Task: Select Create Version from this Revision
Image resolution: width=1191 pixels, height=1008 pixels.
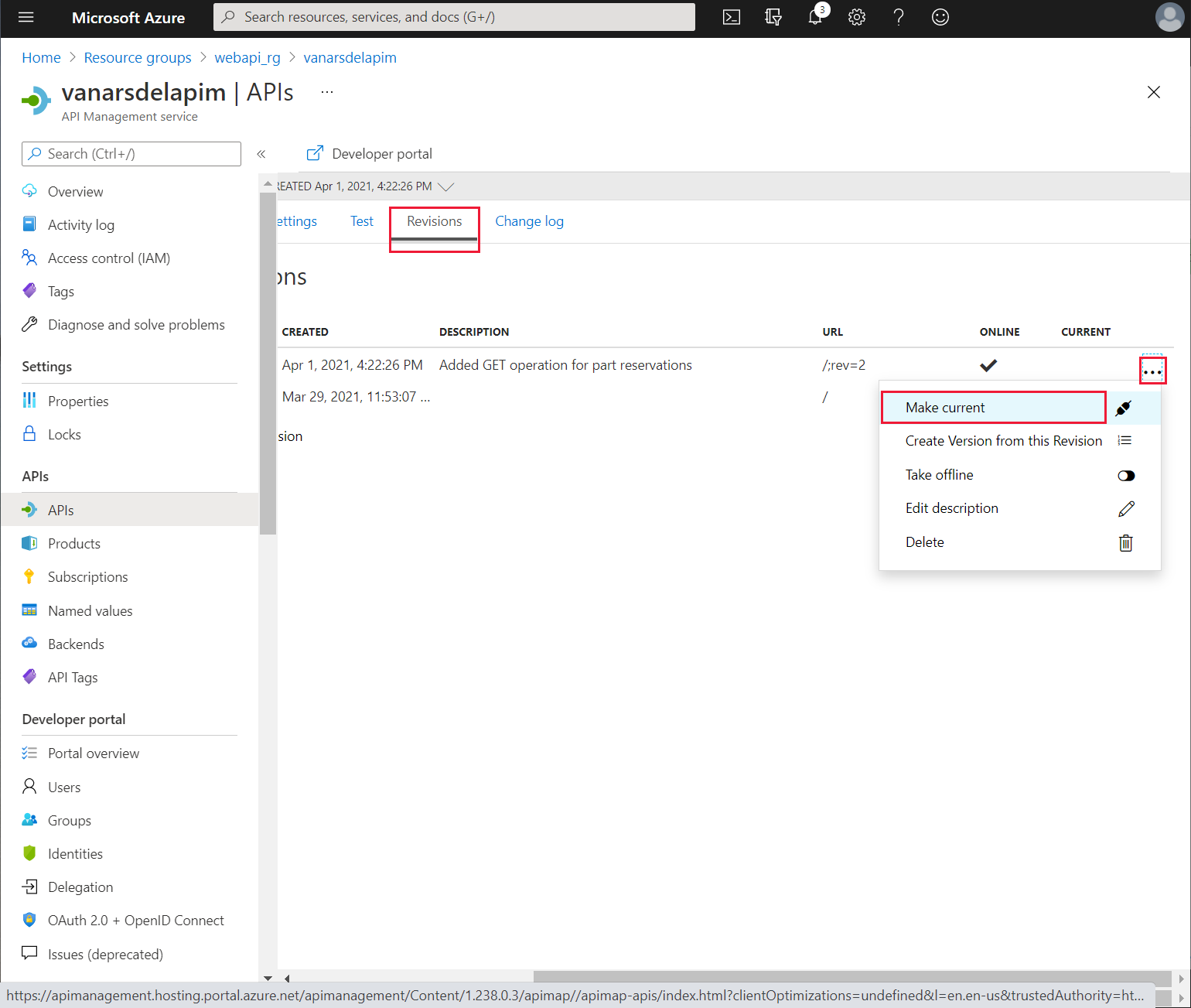Action: pyautogui.click(x=1003, y=441)
